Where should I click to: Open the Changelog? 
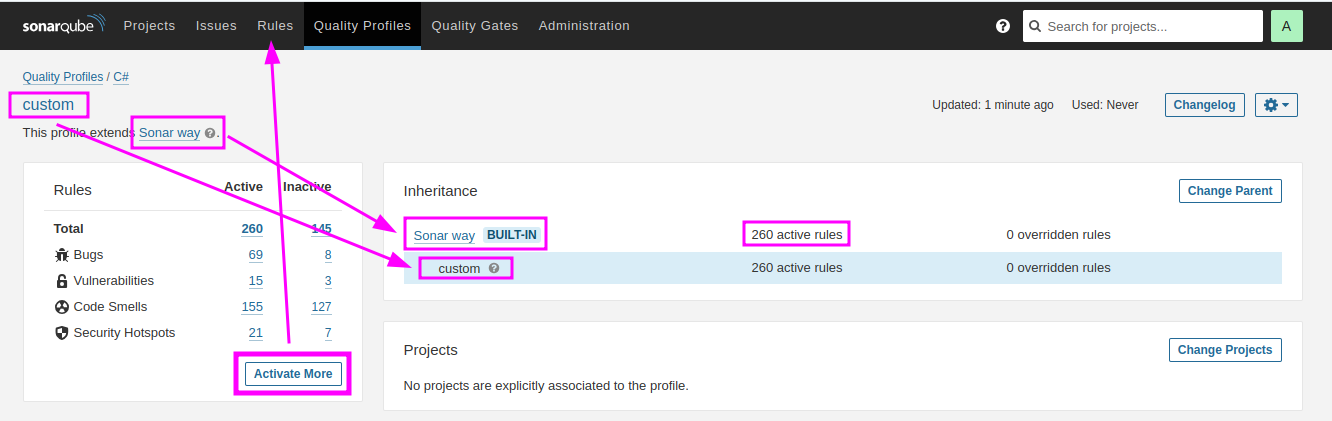pyautogui.click(x=1205, y=105)
